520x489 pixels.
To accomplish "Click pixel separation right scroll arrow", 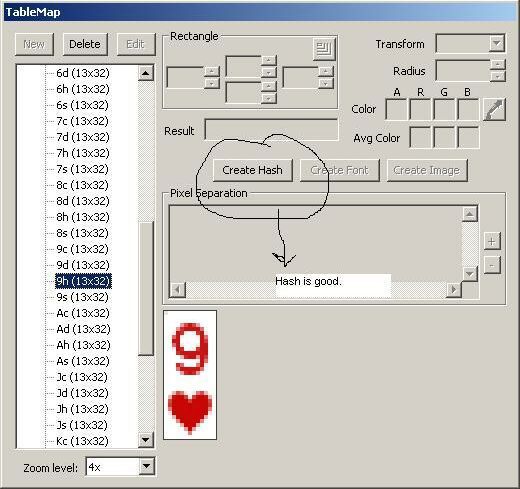I will click(454, 289).
